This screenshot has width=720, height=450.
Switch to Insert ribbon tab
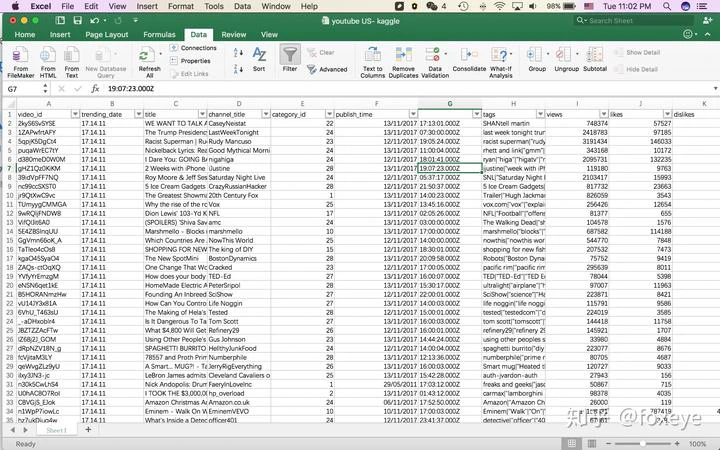tap(60, 34)
